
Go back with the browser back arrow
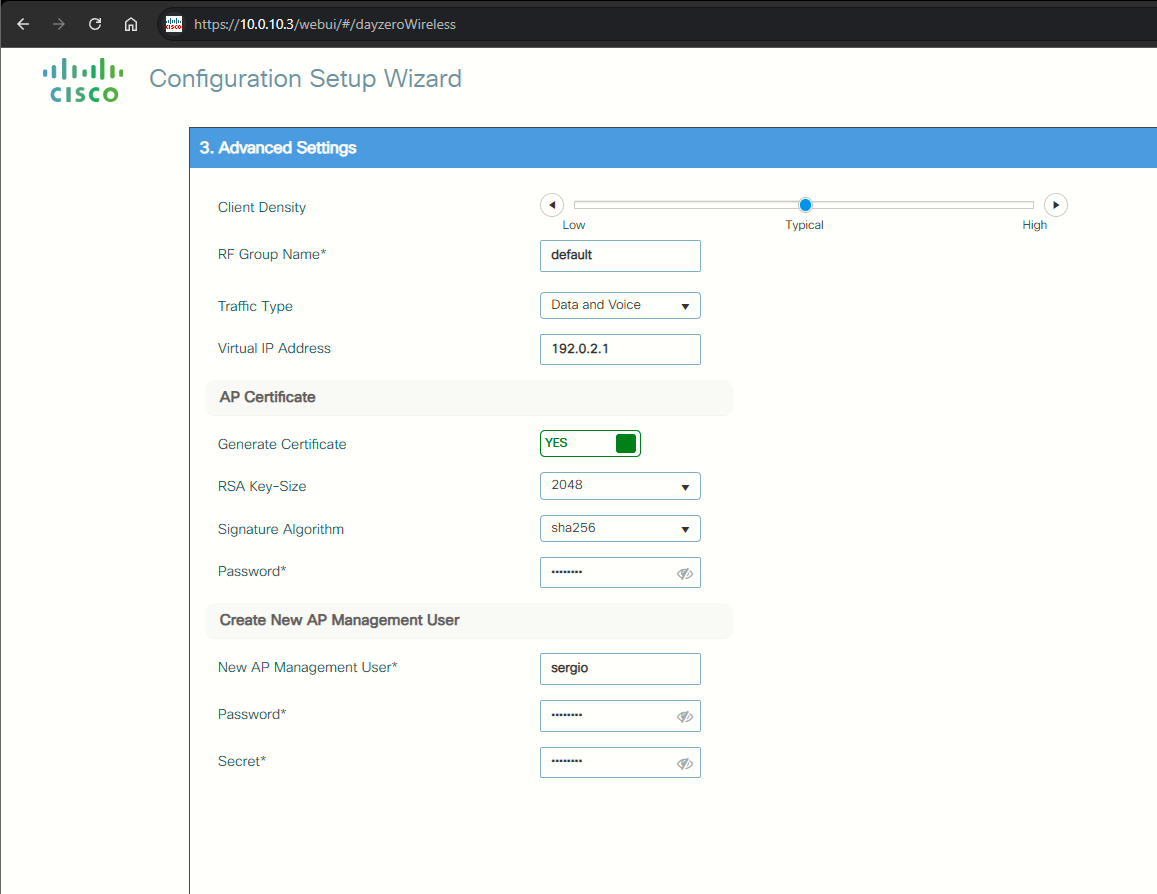click(23, 24)
